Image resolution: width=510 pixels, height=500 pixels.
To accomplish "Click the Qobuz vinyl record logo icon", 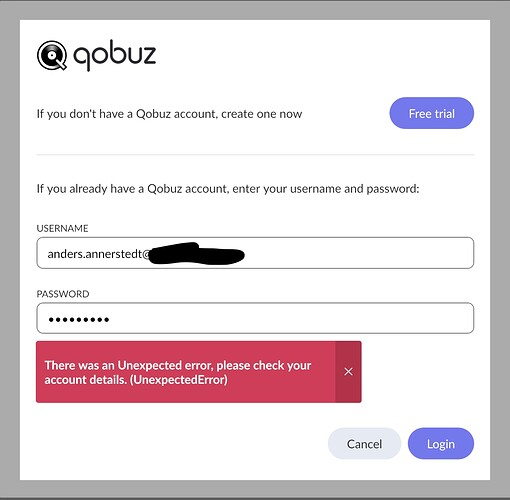I will [52, 55].
